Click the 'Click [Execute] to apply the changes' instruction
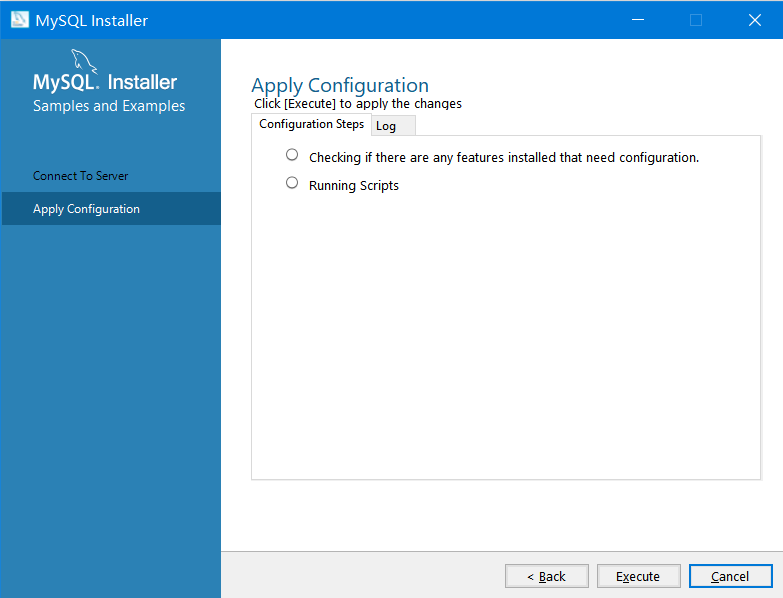The width and height of the screenshot is (783, 598). click(358, 103)
